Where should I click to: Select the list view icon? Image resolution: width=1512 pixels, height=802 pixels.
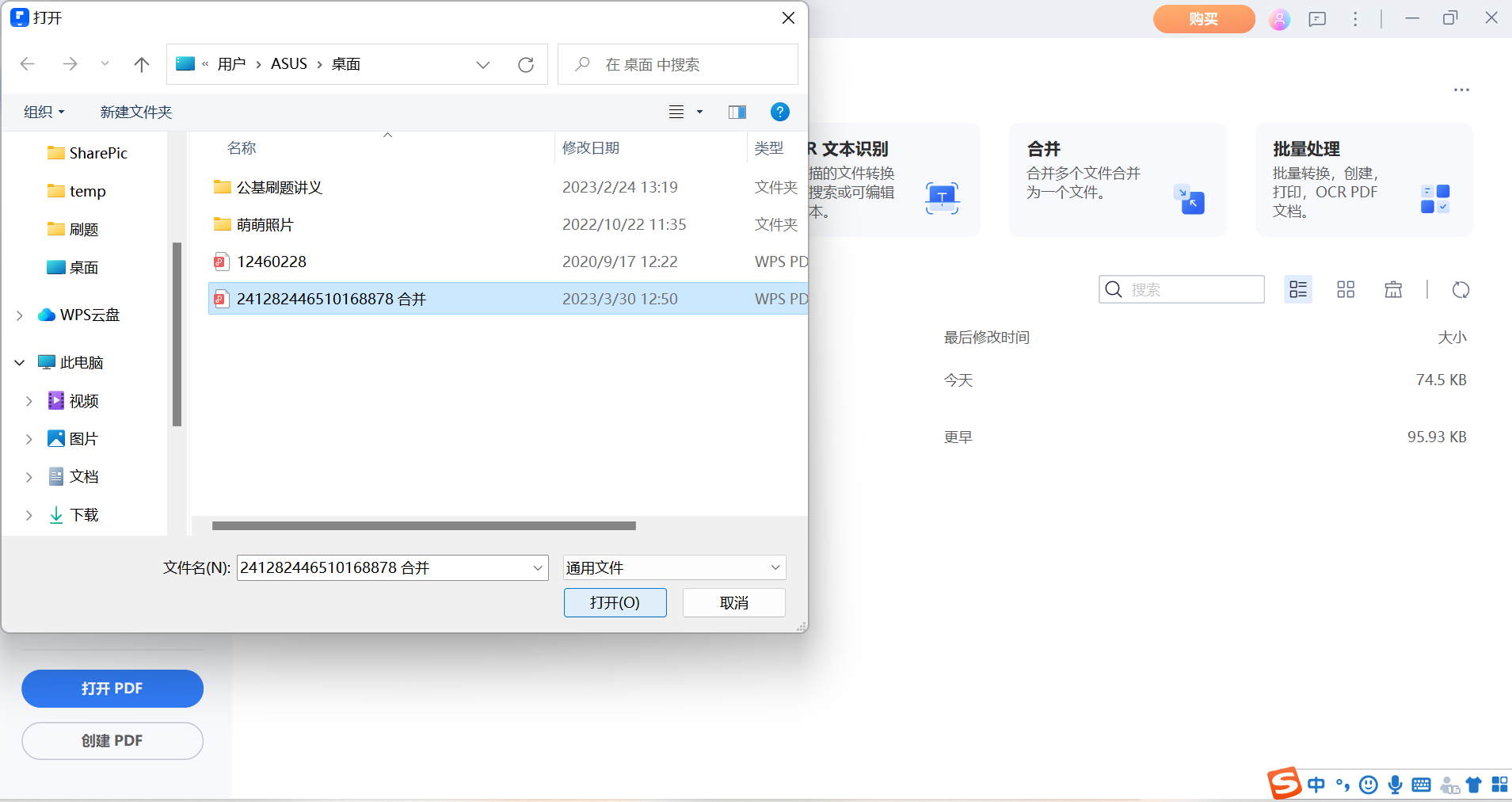click(x=1297, y=289)
